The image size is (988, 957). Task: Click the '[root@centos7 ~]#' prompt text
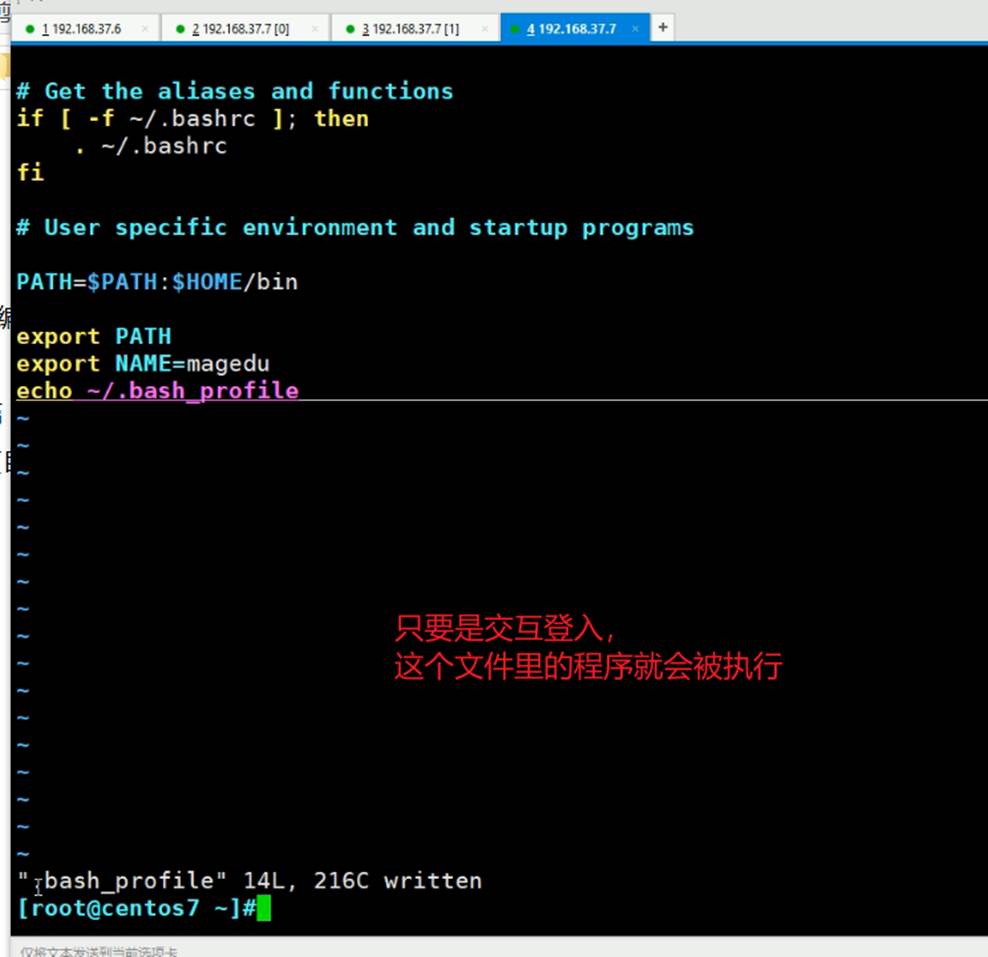(137, 909)
